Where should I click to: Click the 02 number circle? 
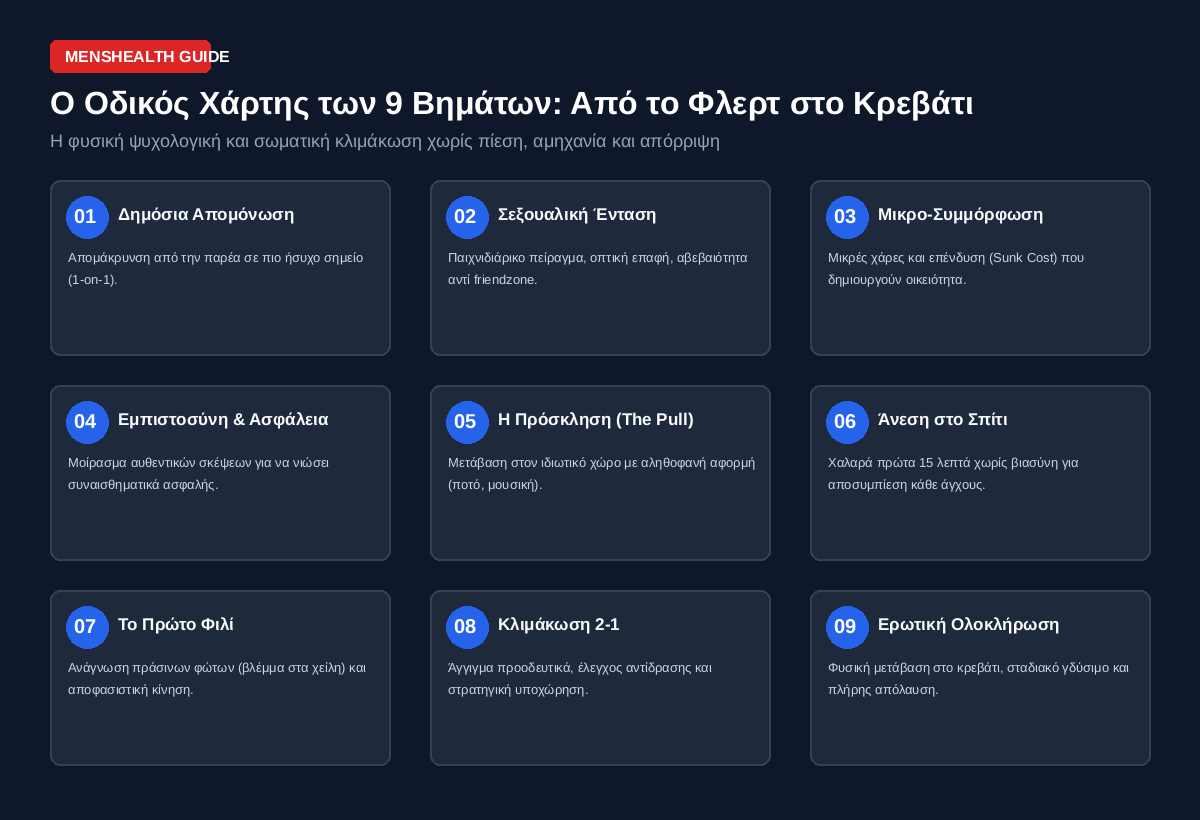coord(467,217)
